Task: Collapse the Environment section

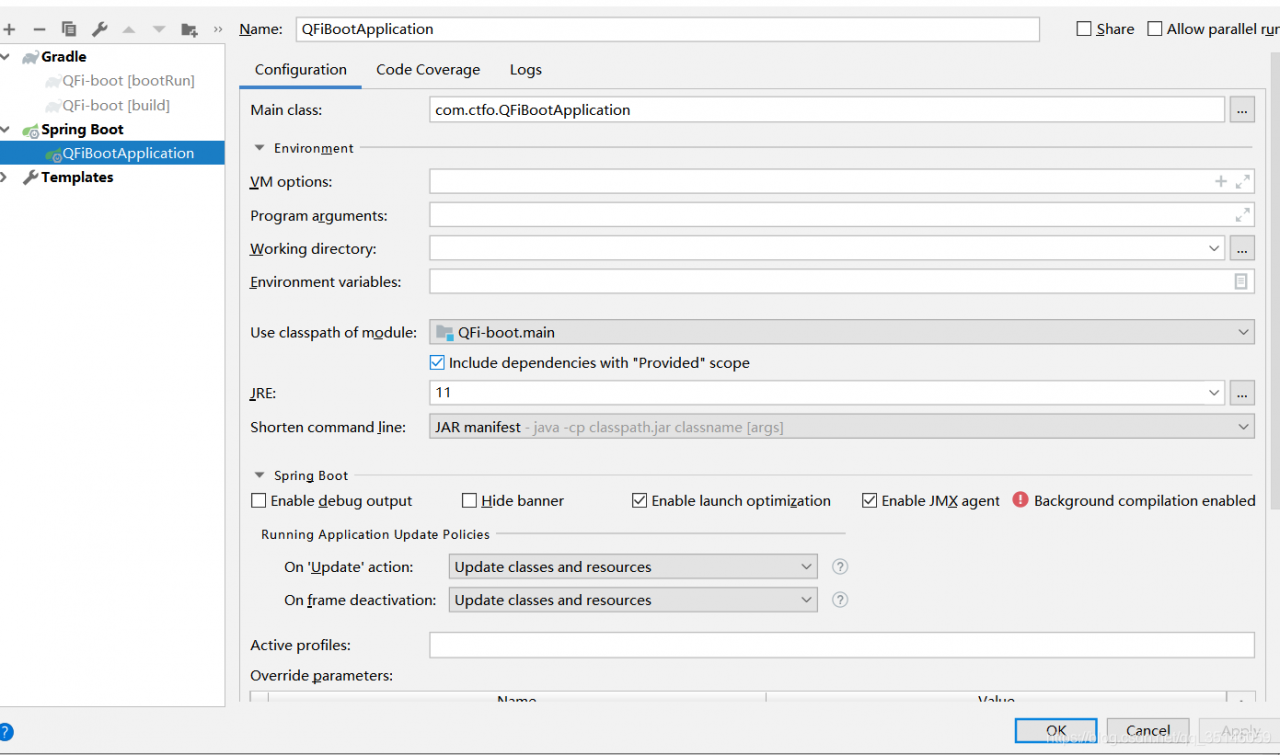Action: tap(260, 148)
